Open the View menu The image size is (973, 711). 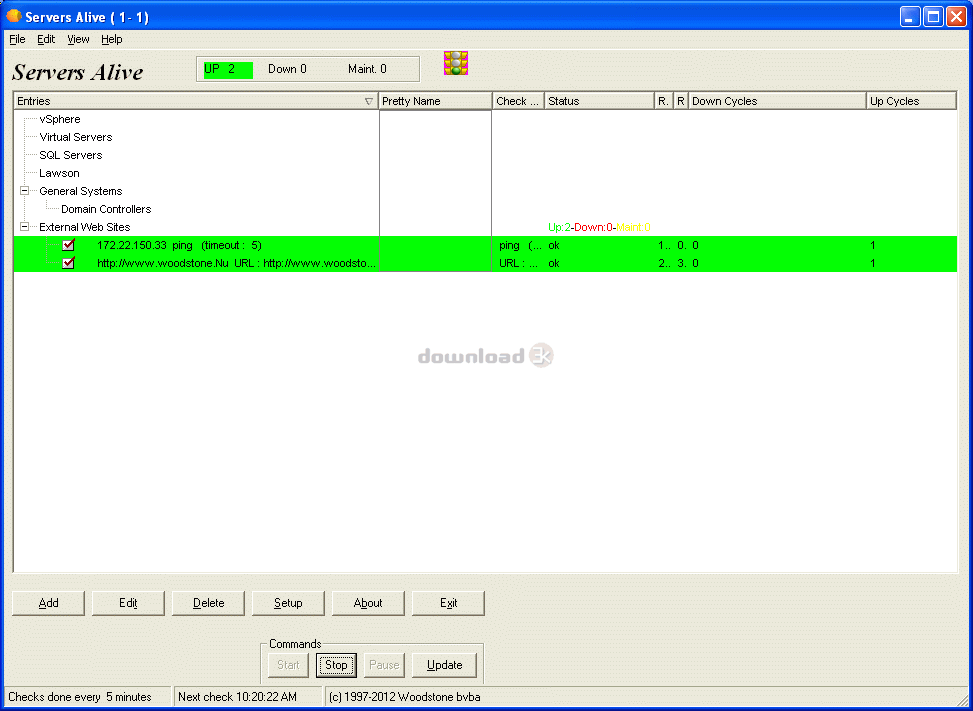(78, 39)
